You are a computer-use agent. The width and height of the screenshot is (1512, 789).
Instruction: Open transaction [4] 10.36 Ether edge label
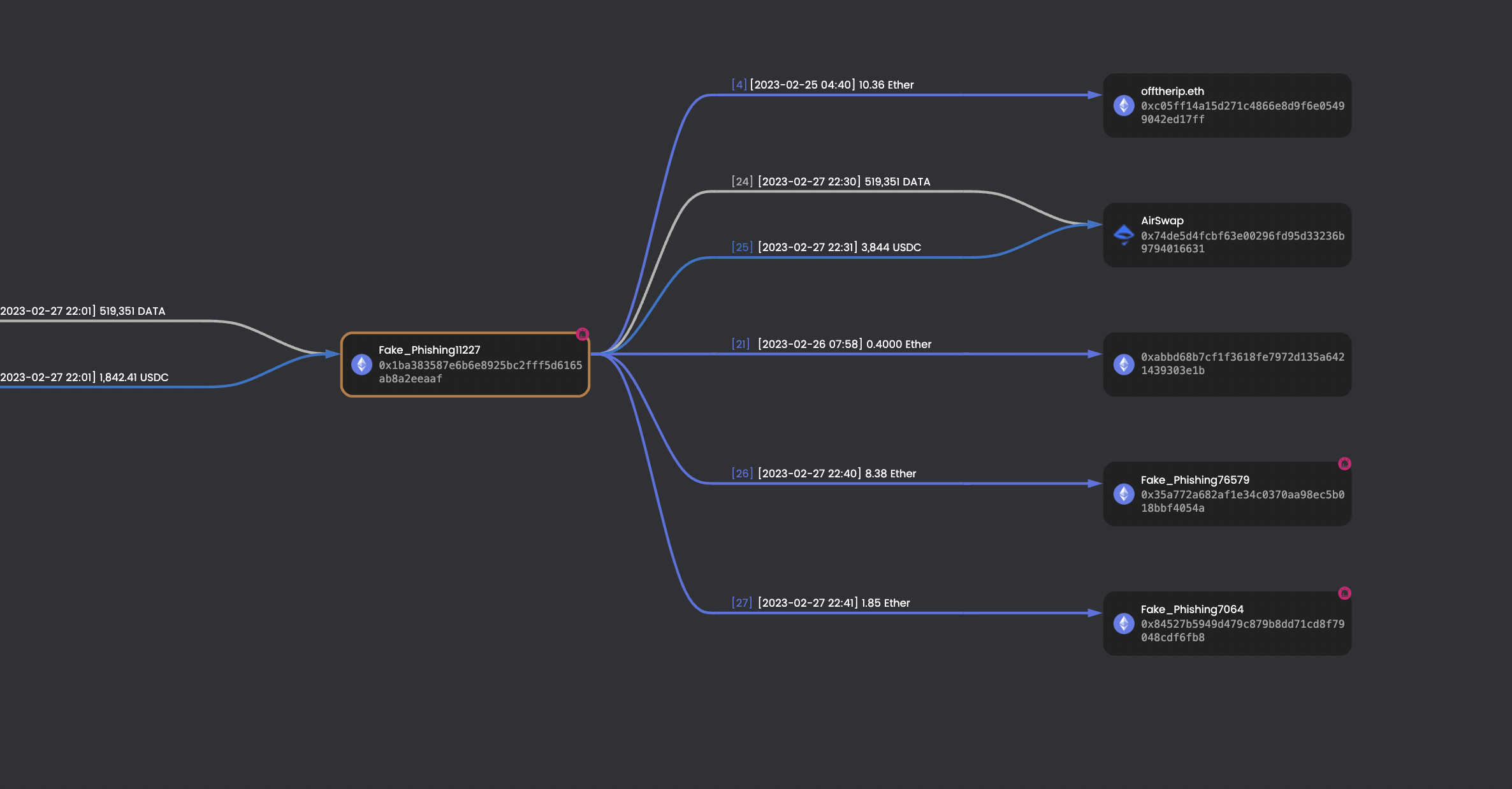pos(822,85)
